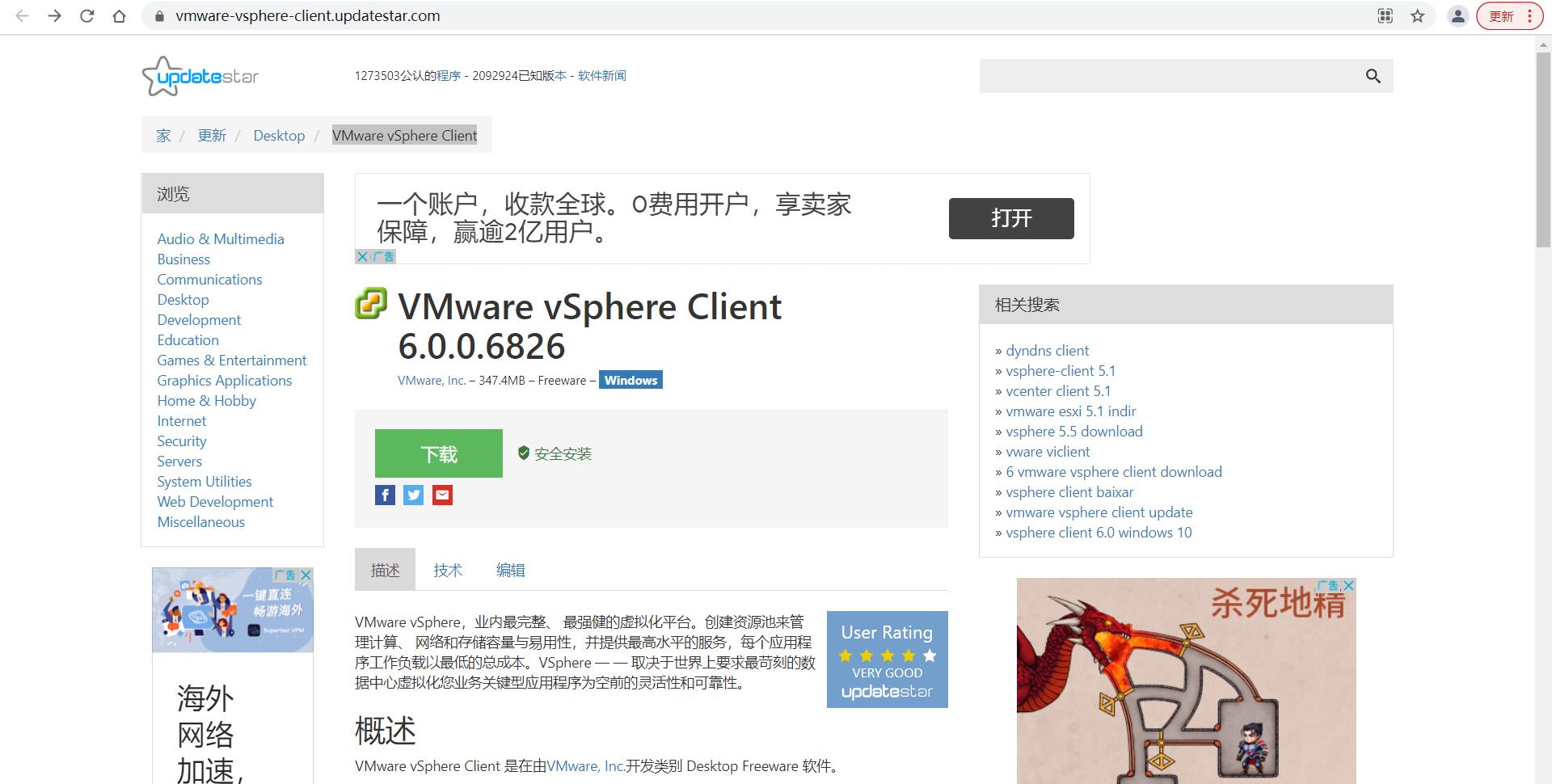Click the page vertical scrollbar thumb
This screenshot has height=784, width=1552.
[x=1543, y=150]
